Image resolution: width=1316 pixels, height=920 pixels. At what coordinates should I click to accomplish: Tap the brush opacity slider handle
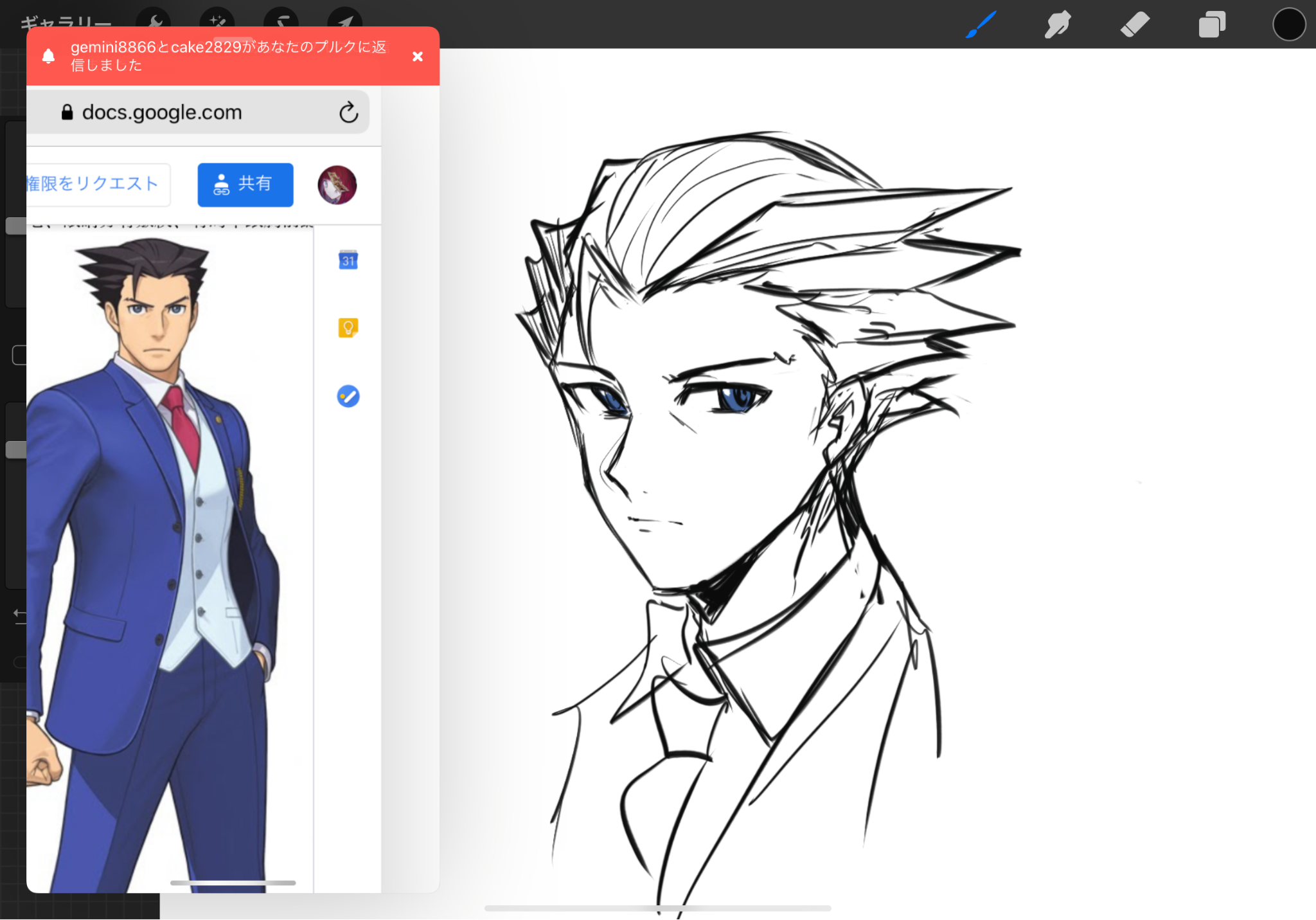pyautogui.click(x=15, y=449)
